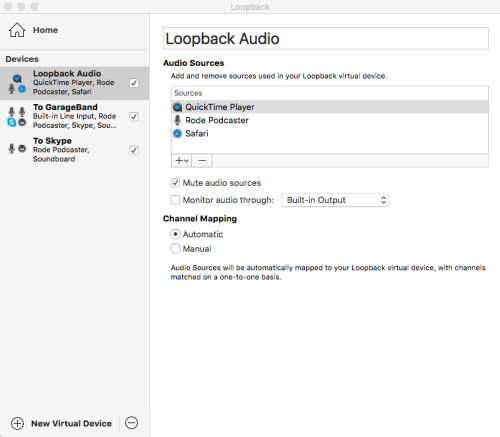
Task: Uncheck Mute audio sources
Action: point(175,183)
